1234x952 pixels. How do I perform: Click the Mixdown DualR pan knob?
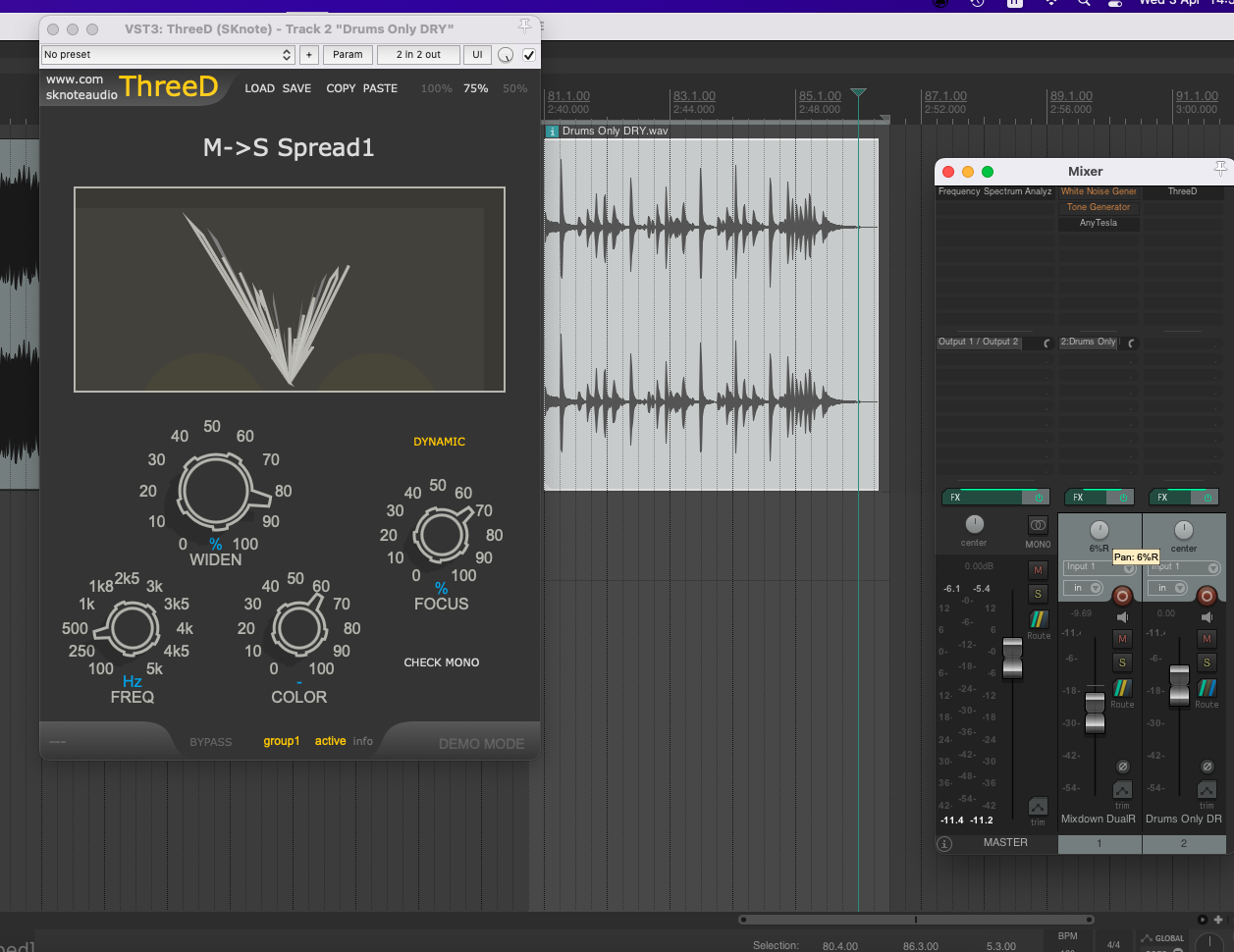[x=1100, y=530]
